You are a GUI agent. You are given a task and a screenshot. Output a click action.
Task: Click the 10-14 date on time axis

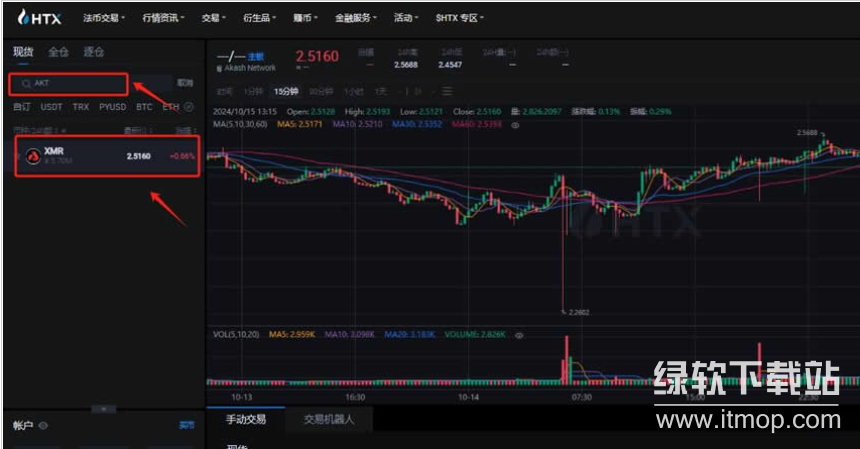click(468, 397)
